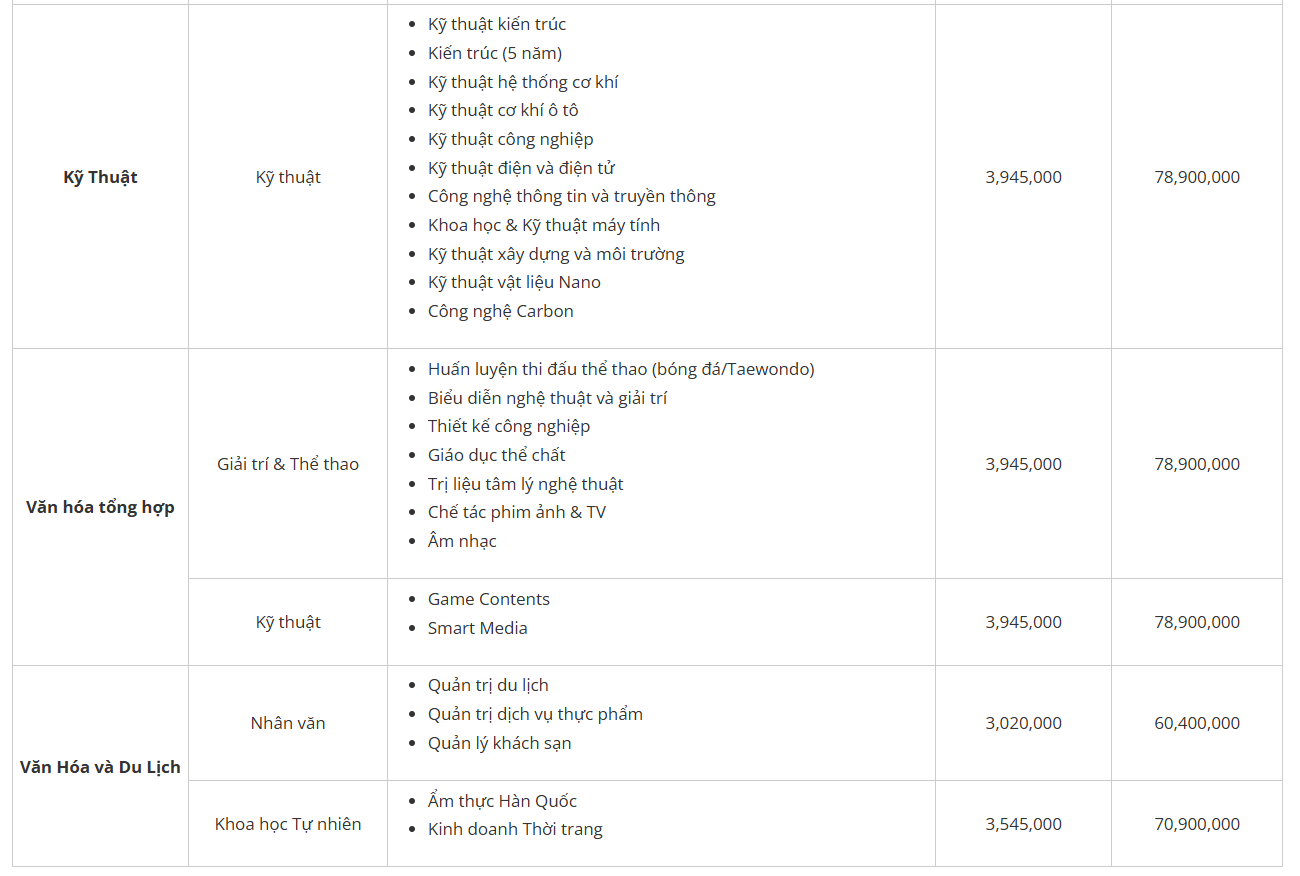Select Kỹ thuật vật liệu Nano item

[x=514, y=282]
